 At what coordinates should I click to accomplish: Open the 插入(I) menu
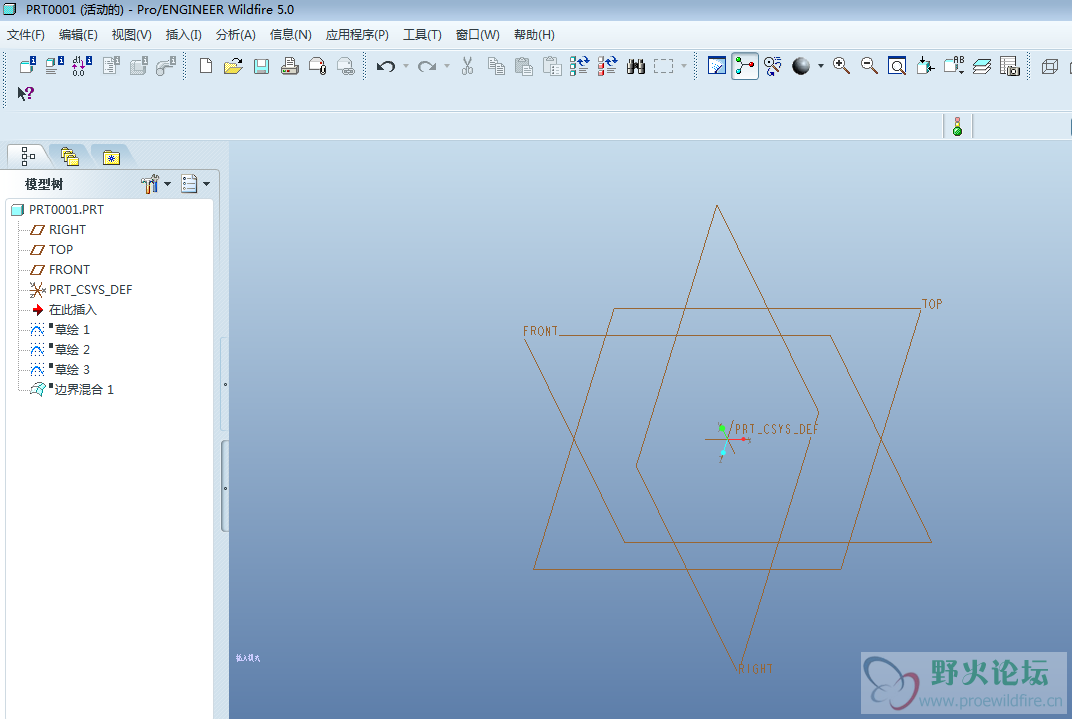(183, 35)
